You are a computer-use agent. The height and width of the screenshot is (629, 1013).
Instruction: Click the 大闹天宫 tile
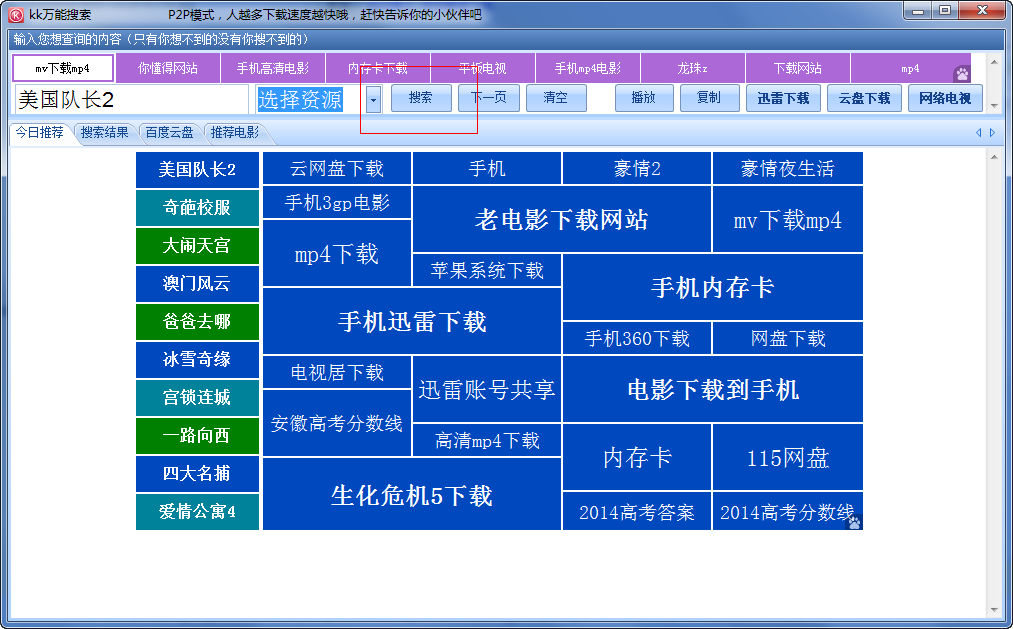click(197, 246)
